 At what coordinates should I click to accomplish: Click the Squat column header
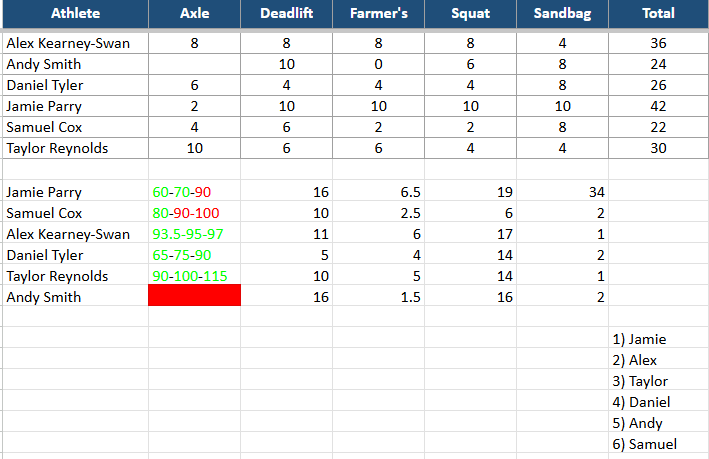pos(470,14)
